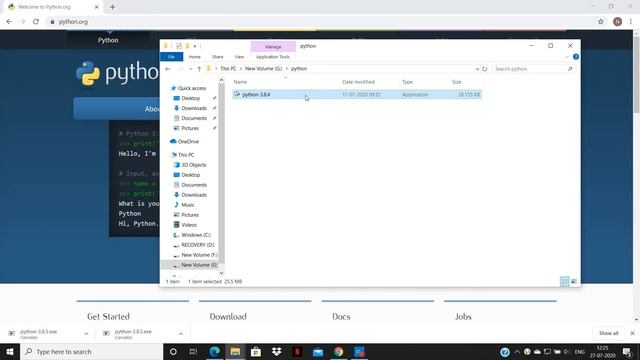Switch to Chrome in taskbar
This screenshot has height=360, width=640.
(338, 351)
